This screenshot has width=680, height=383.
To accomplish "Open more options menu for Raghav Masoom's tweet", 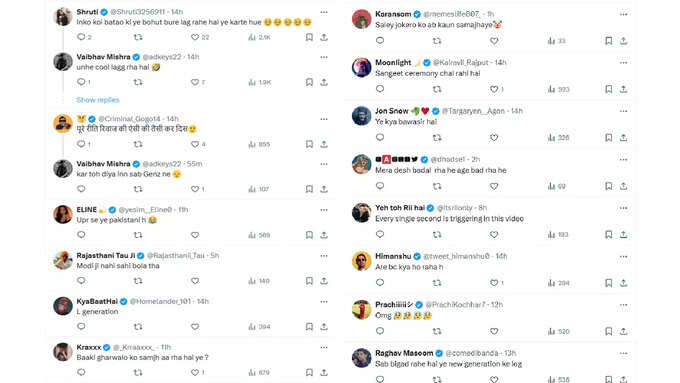I will (624, 353).
